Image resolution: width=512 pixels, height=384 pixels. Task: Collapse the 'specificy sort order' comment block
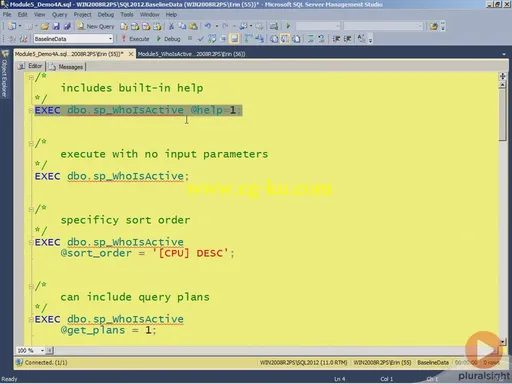31,210
